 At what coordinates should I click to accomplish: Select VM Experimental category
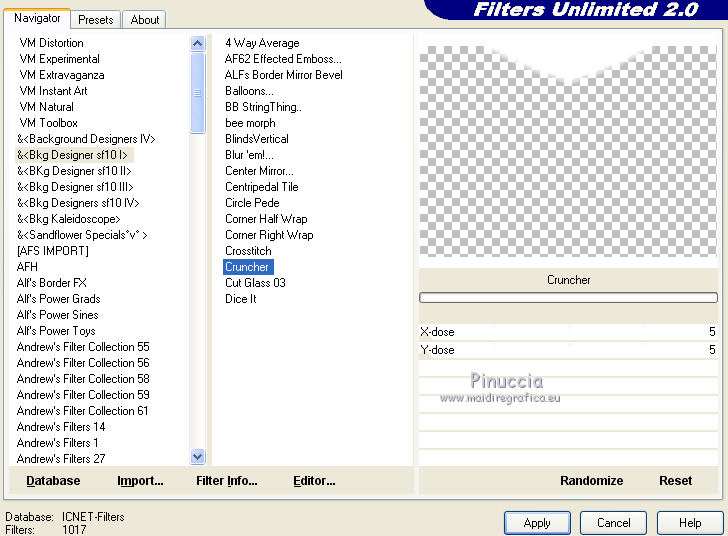(59, 59)
